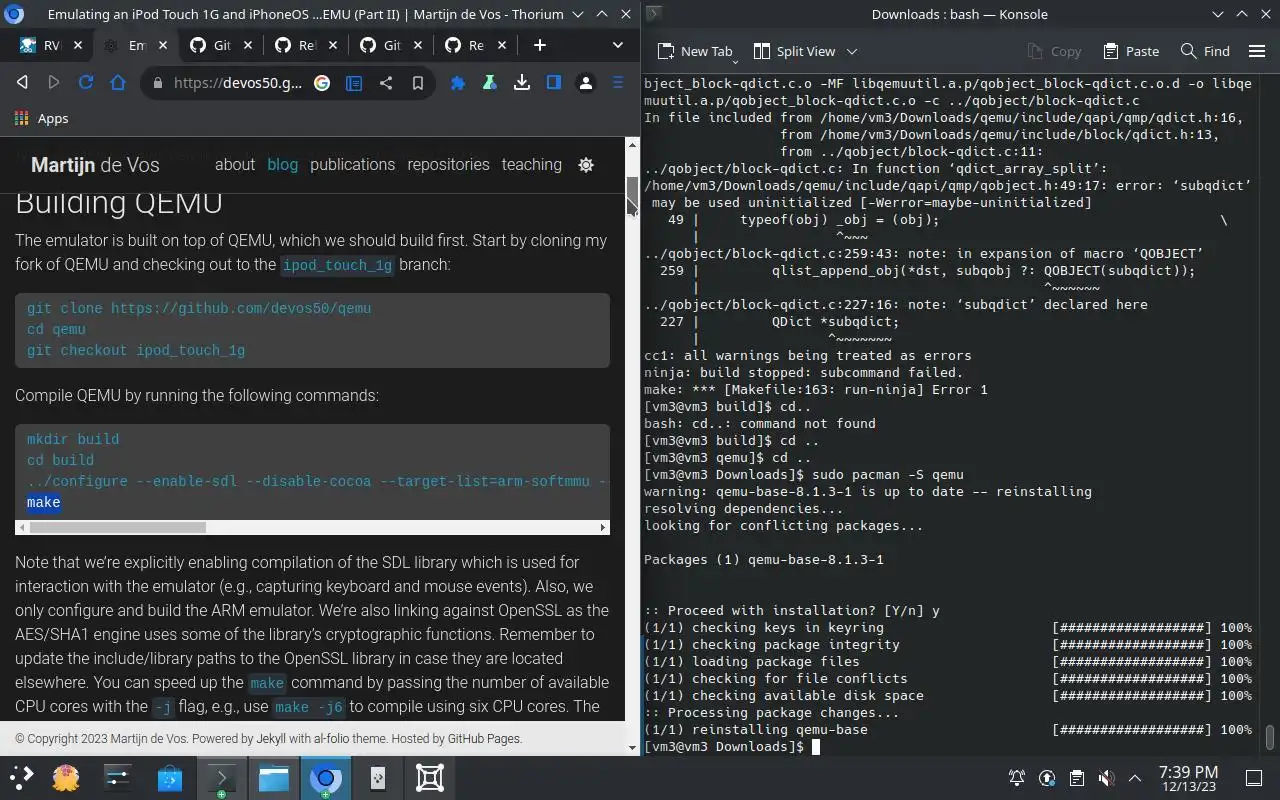1280x800 pixels.
Task: Open a New Tab in Konsole
Action: (x=695, y=51)
